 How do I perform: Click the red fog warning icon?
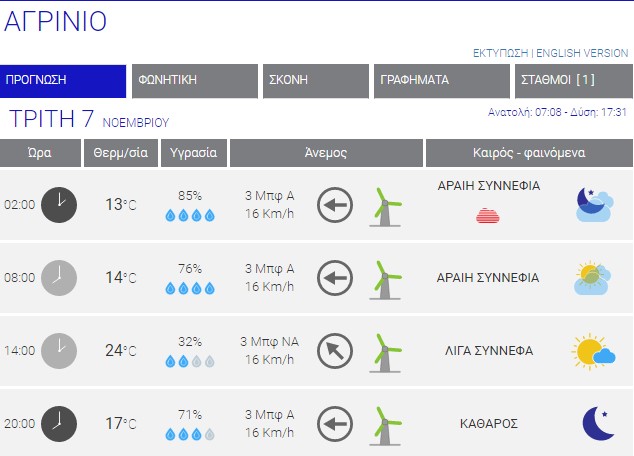click(x=488, y=215)
